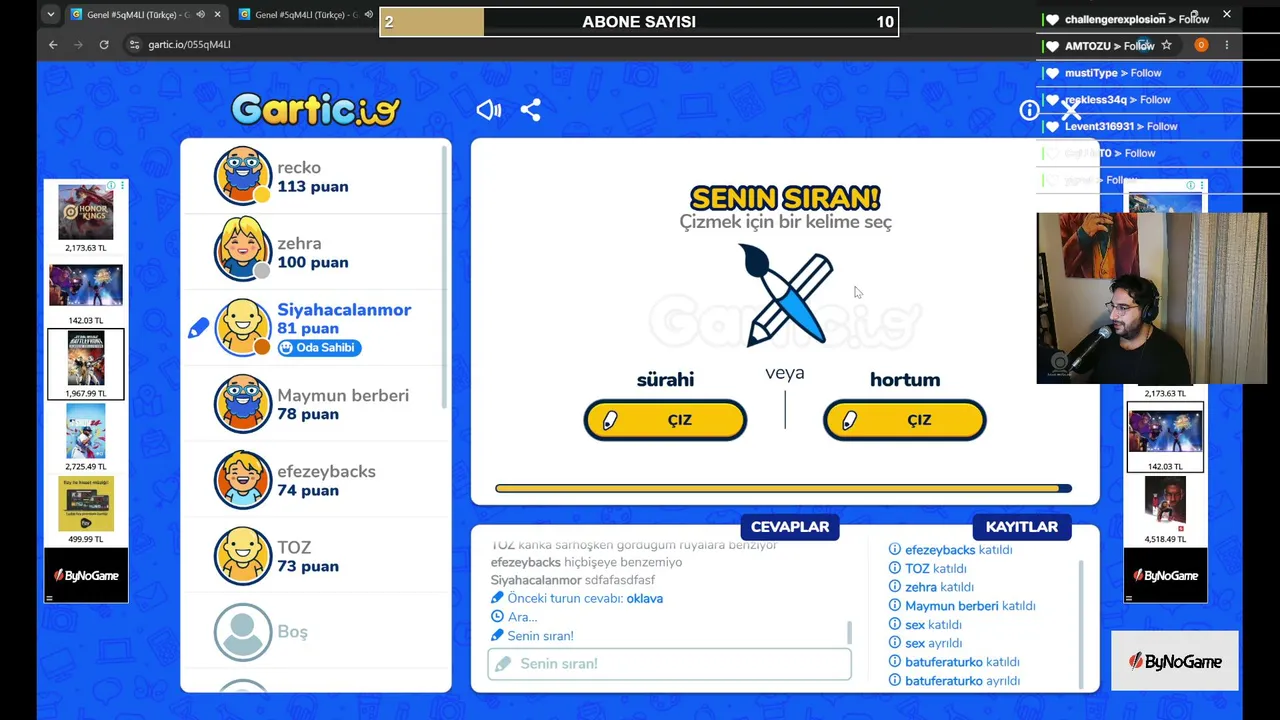The height and width of the screenshot is (720, 1280).
Task: Click the empty 'Boş' player slot avatar
Action: coord(242,632)
